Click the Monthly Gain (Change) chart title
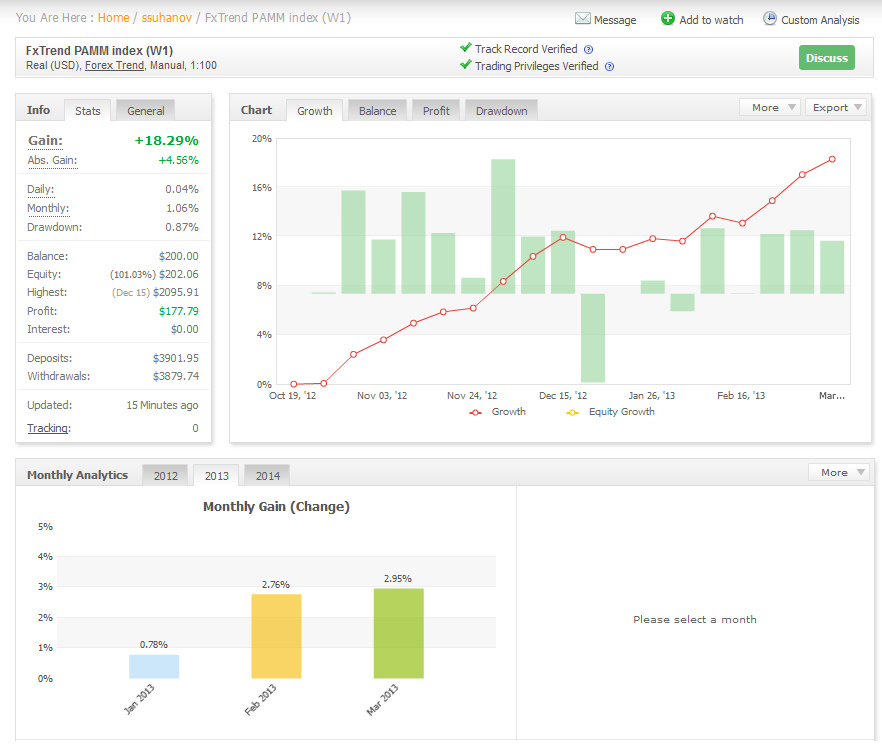882x749 pixels. (276, 507)
